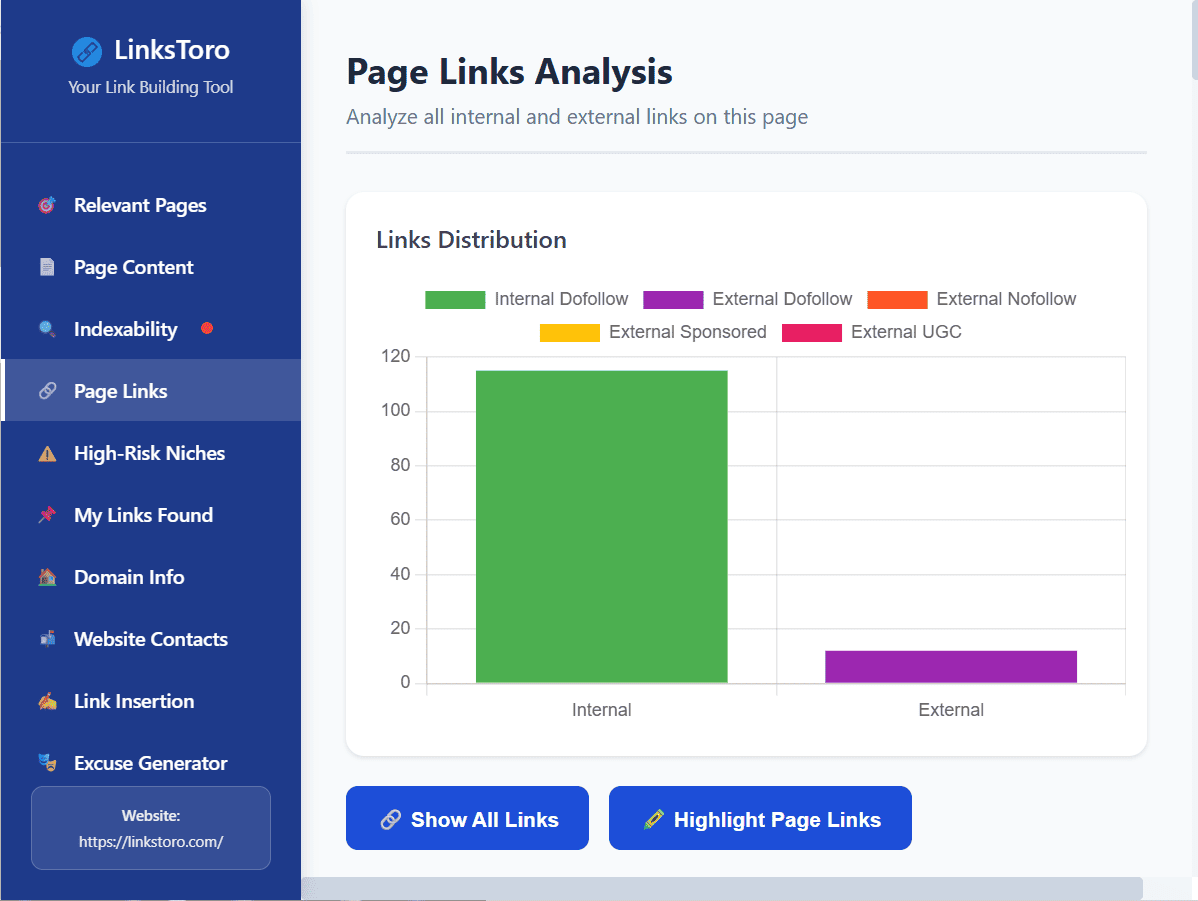Click the house icon beside Domain Info

point(47,578)
